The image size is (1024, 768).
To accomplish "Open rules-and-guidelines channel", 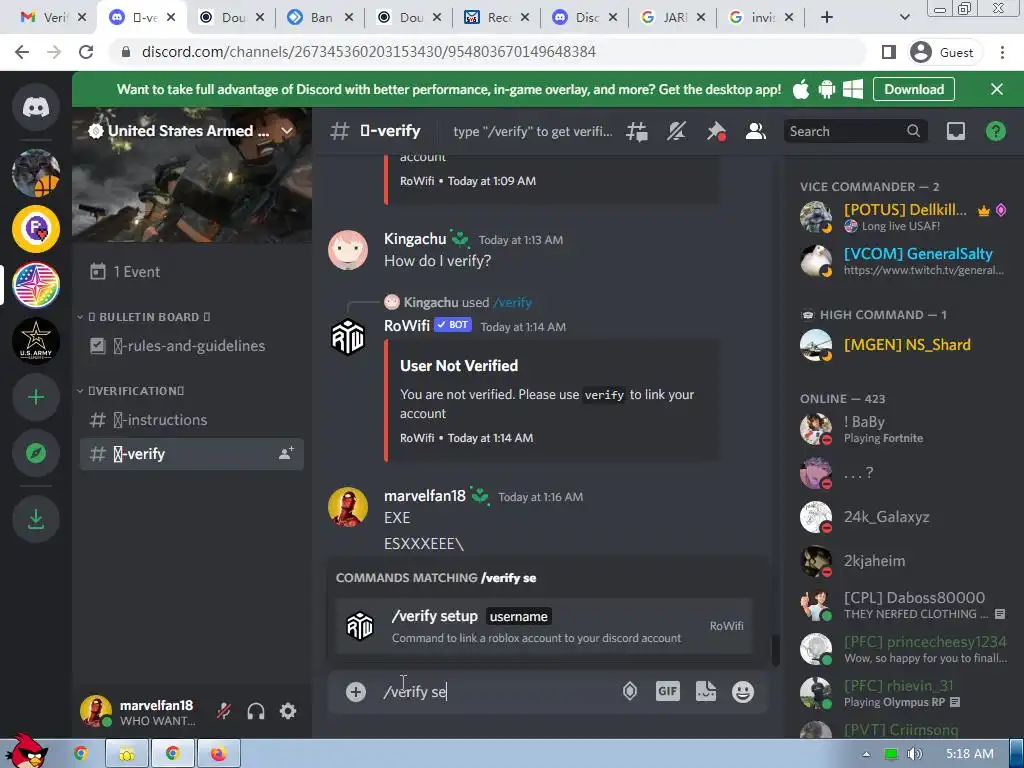I will [x=191, y=345].
